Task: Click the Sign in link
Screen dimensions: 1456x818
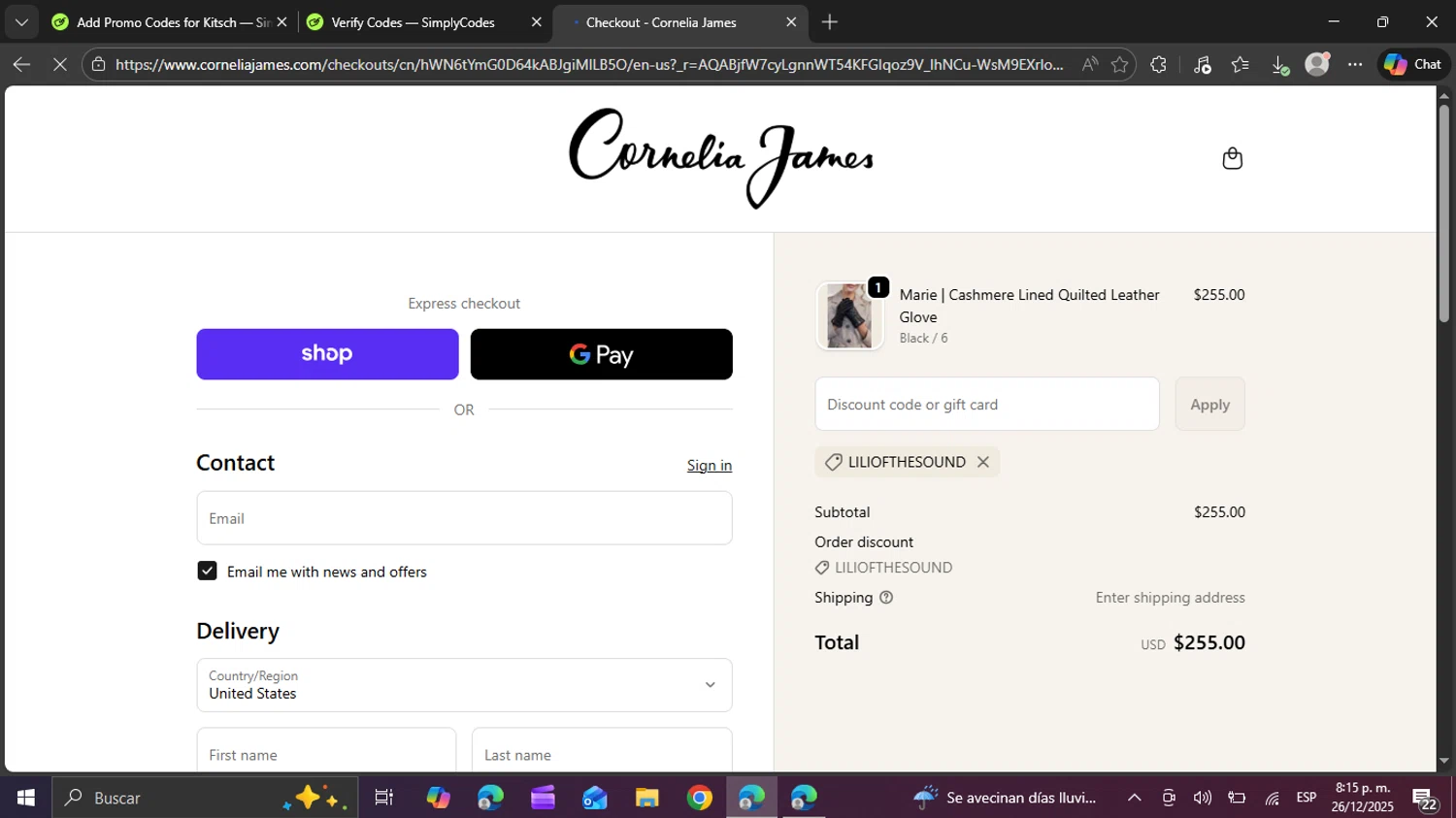Action: click(x=710, y=466)
